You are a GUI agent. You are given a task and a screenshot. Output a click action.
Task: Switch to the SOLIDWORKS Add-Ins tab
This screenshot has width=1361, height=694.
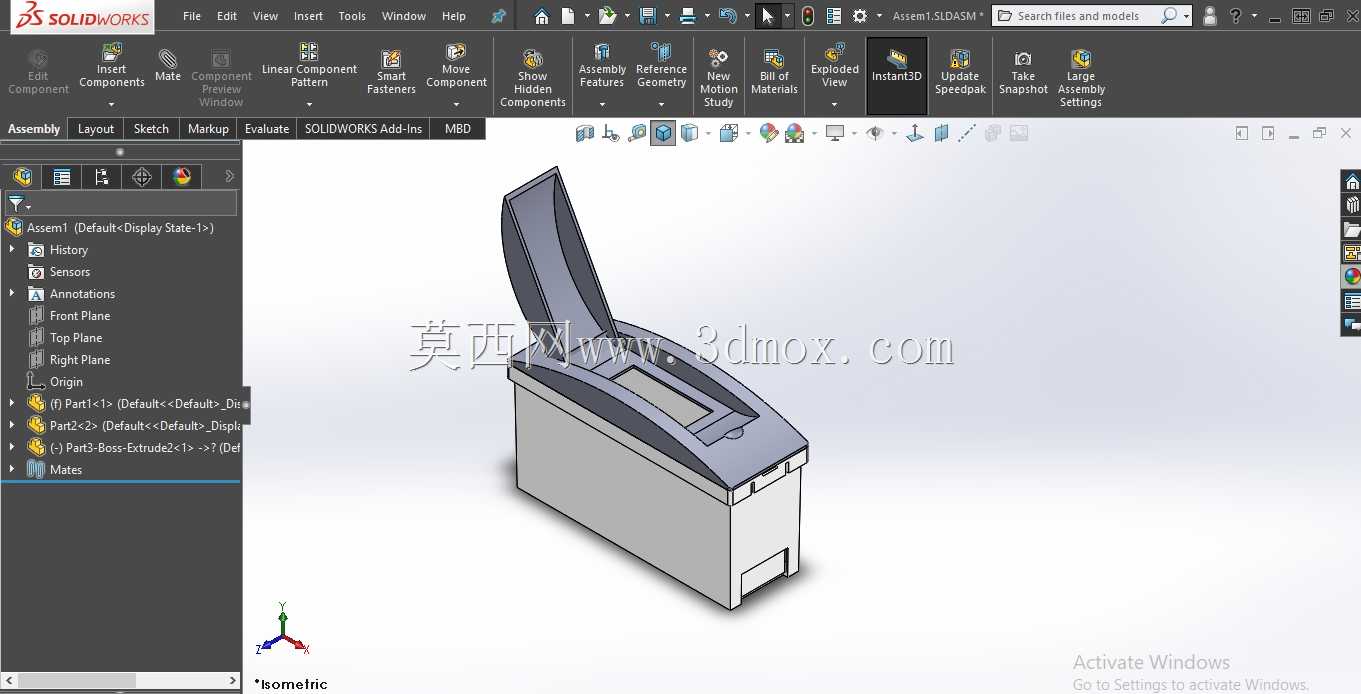(364, 128)
